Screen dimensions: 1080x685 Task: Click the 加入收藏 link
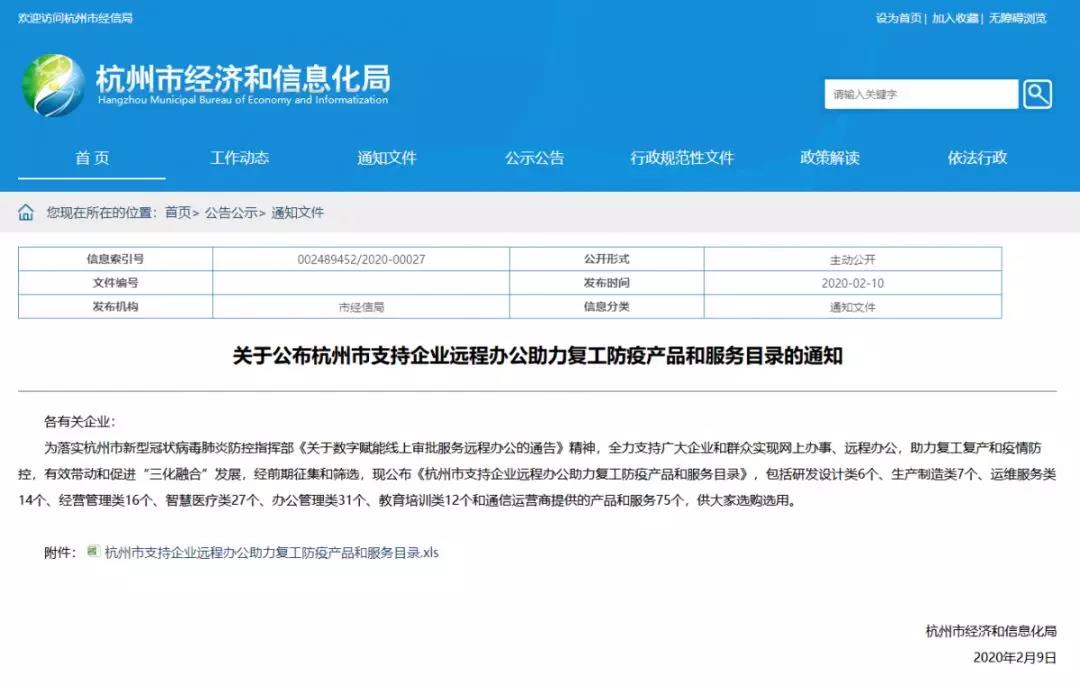pos(955,18)
